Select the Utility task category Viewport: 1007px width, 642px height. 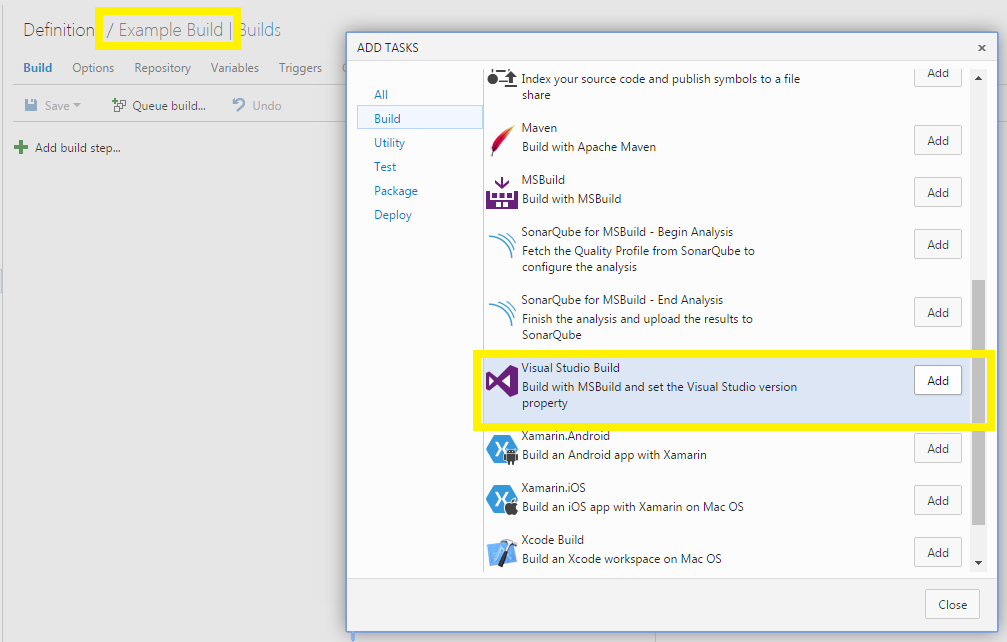click(393, 142)
